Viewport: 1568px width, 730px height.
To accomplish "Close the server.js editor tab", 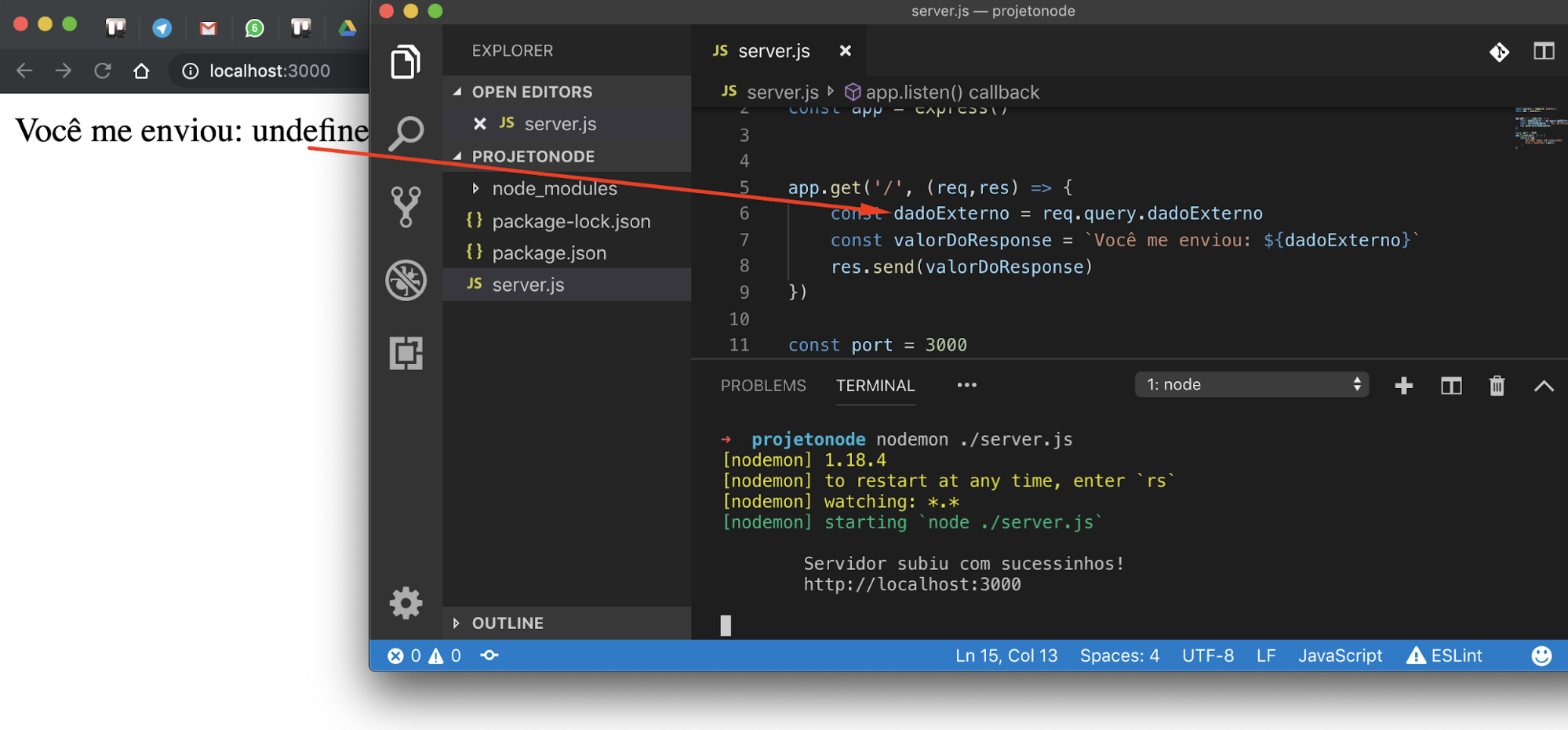I will click(x=846, y=51).
